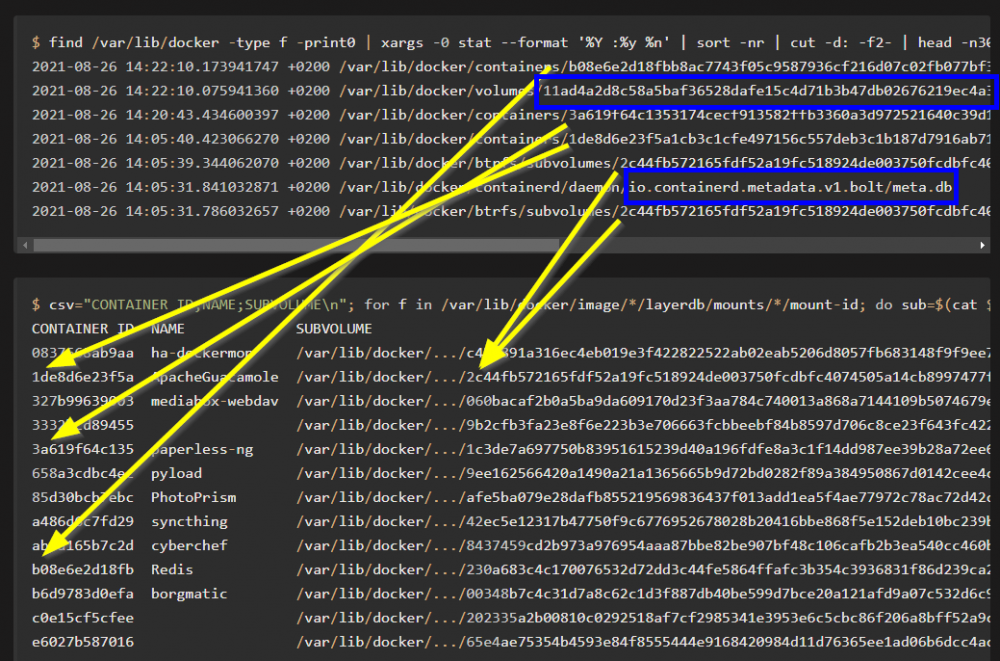
Task: Select container ID b08e6e2d18fb in the table
Action: coord(83,569)
